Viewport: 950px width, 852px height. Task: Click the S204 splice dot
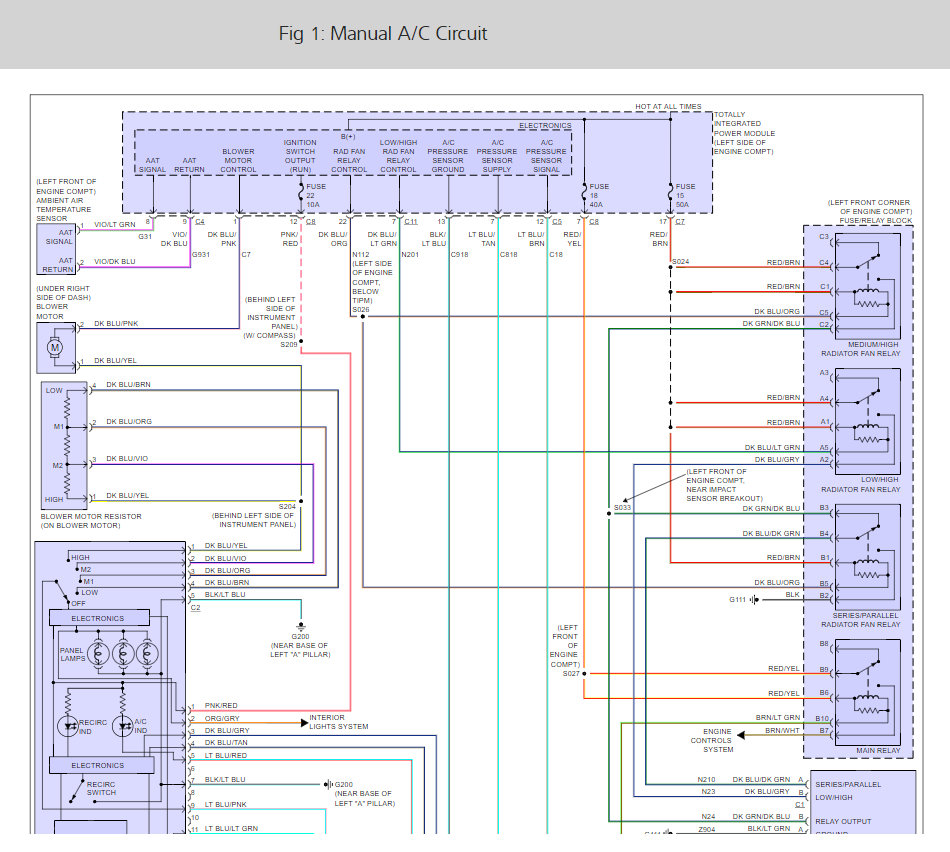301,501
